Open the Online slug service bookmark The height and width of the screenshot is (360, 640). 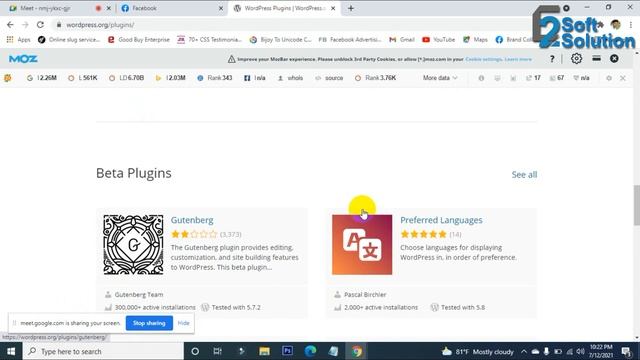[69, 40]
